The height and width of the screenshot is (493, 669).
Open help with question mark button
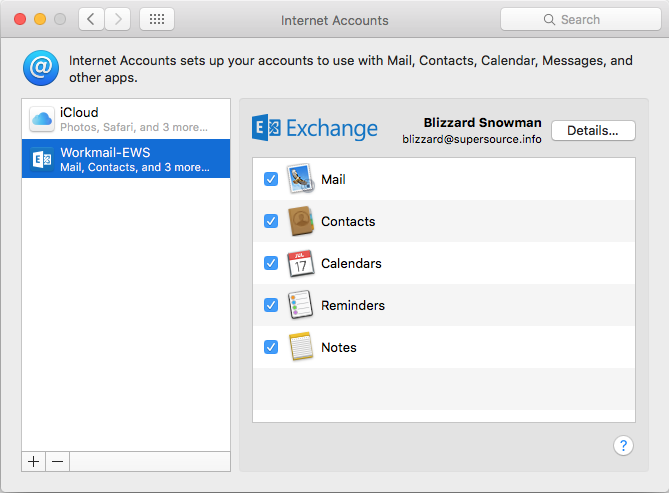point(622,445)
